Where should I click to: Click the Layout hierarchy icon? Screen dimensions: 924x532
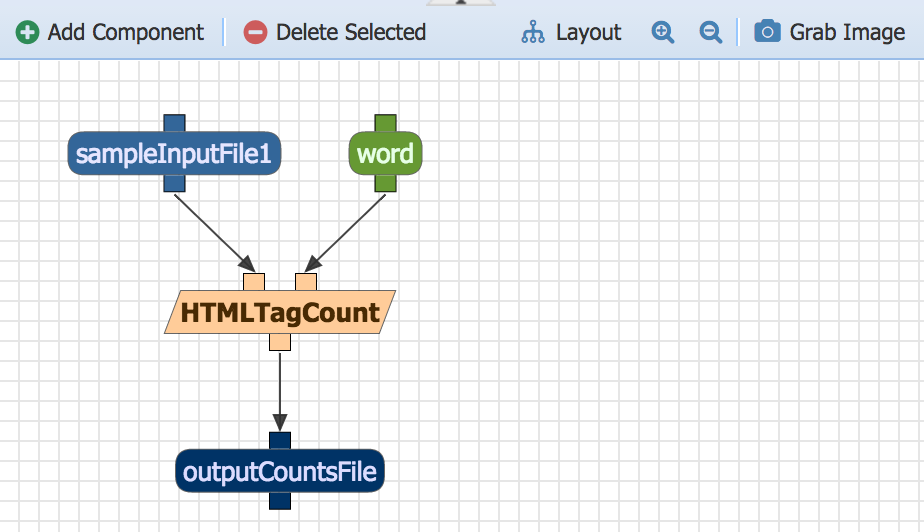click(533, 32)
